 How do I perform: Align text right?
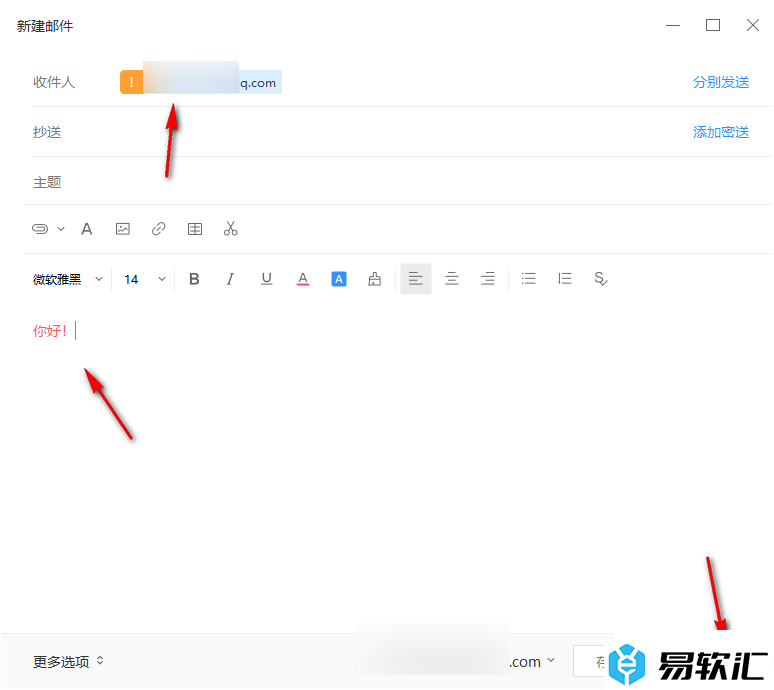[488, 279]
